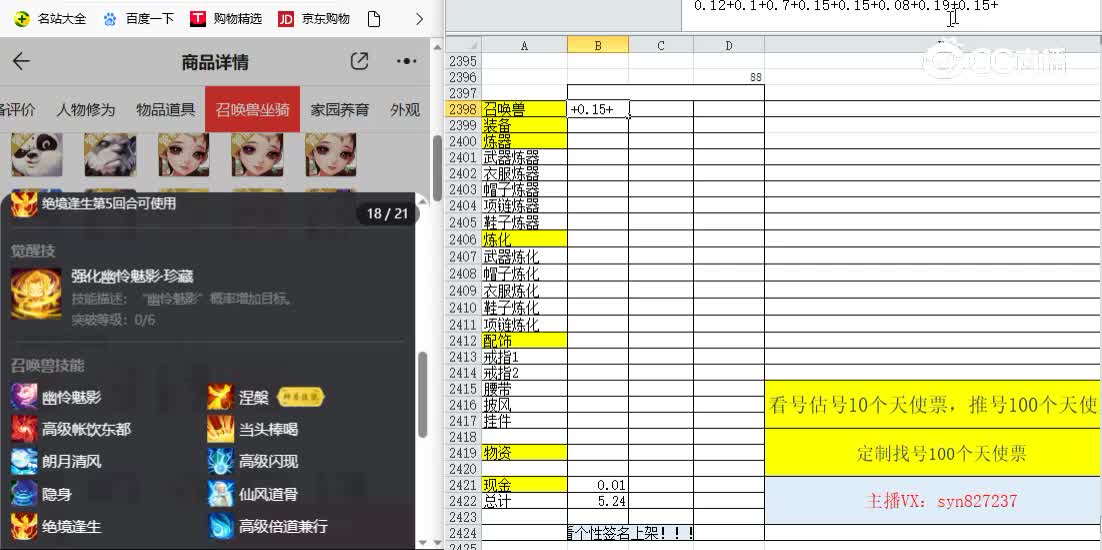Click the 朗月清风 skill icon
Viewport: 1102px width, 550px height.
tap(24, 461)
